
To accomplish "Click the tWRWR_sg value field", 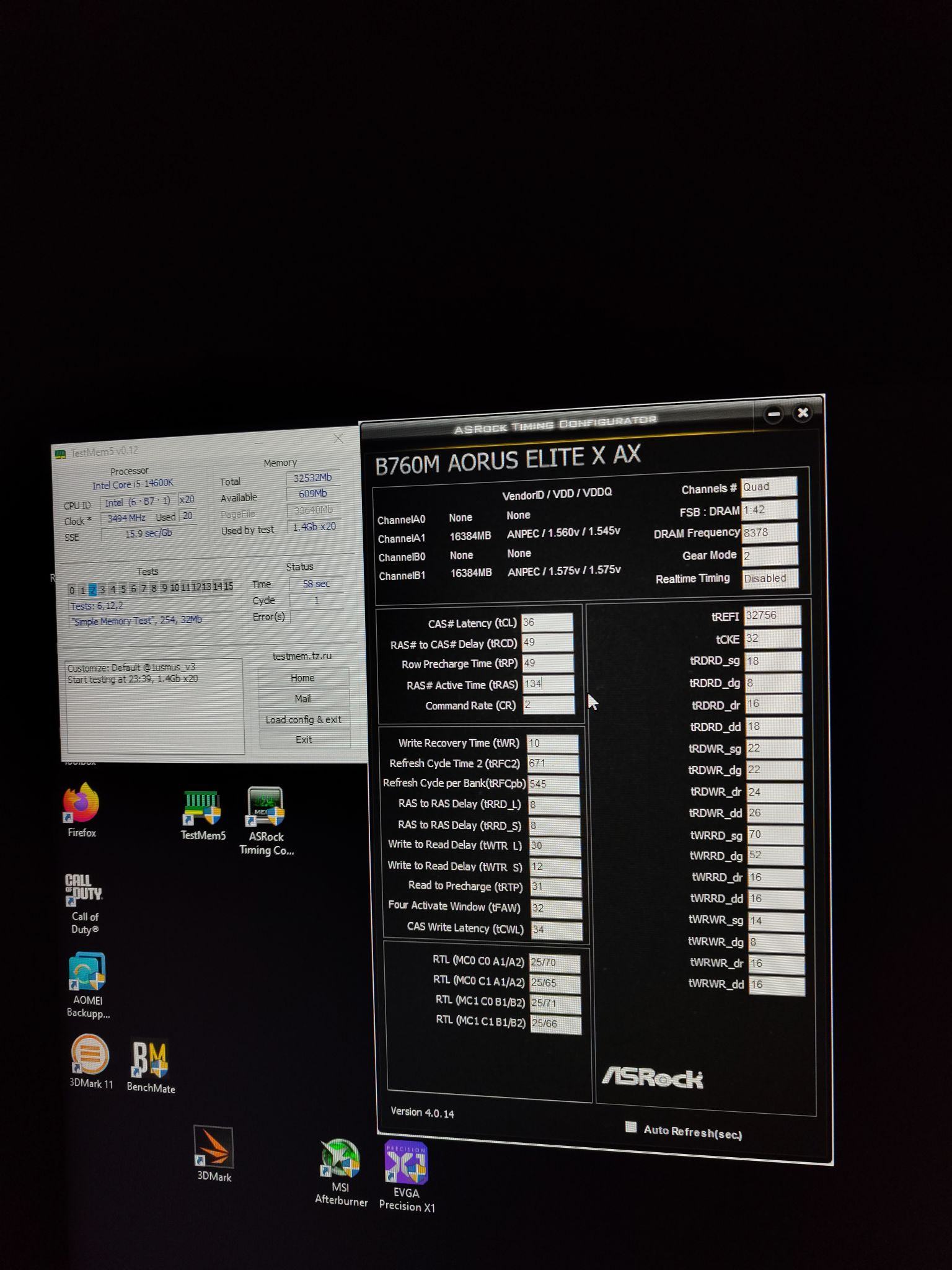I will pos(777,921).
